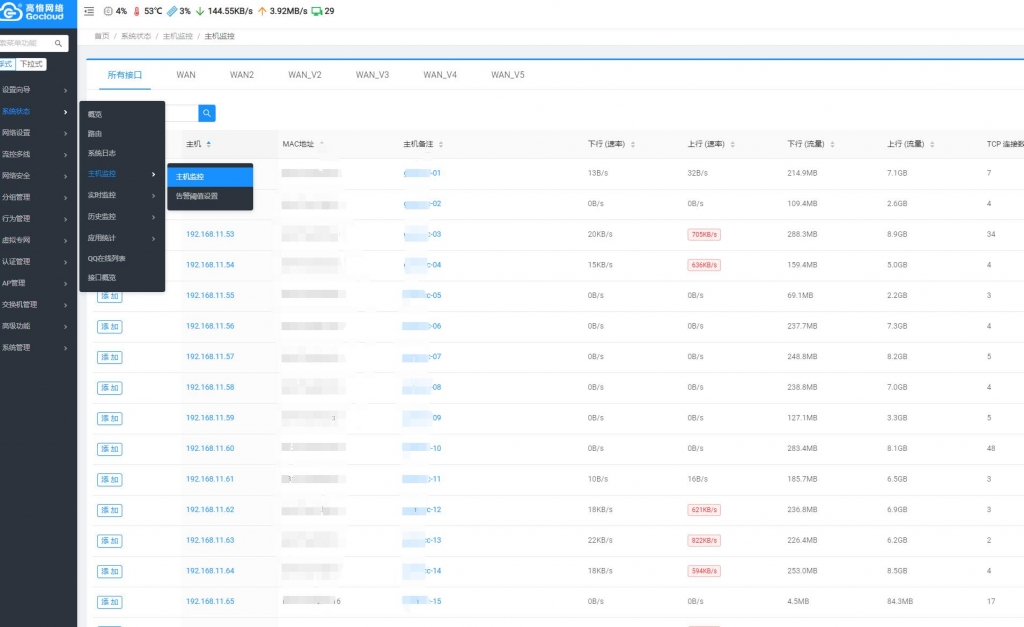Click the CPU usage icon in top bar
This screenshot has width=1024, height=627.
108,11
